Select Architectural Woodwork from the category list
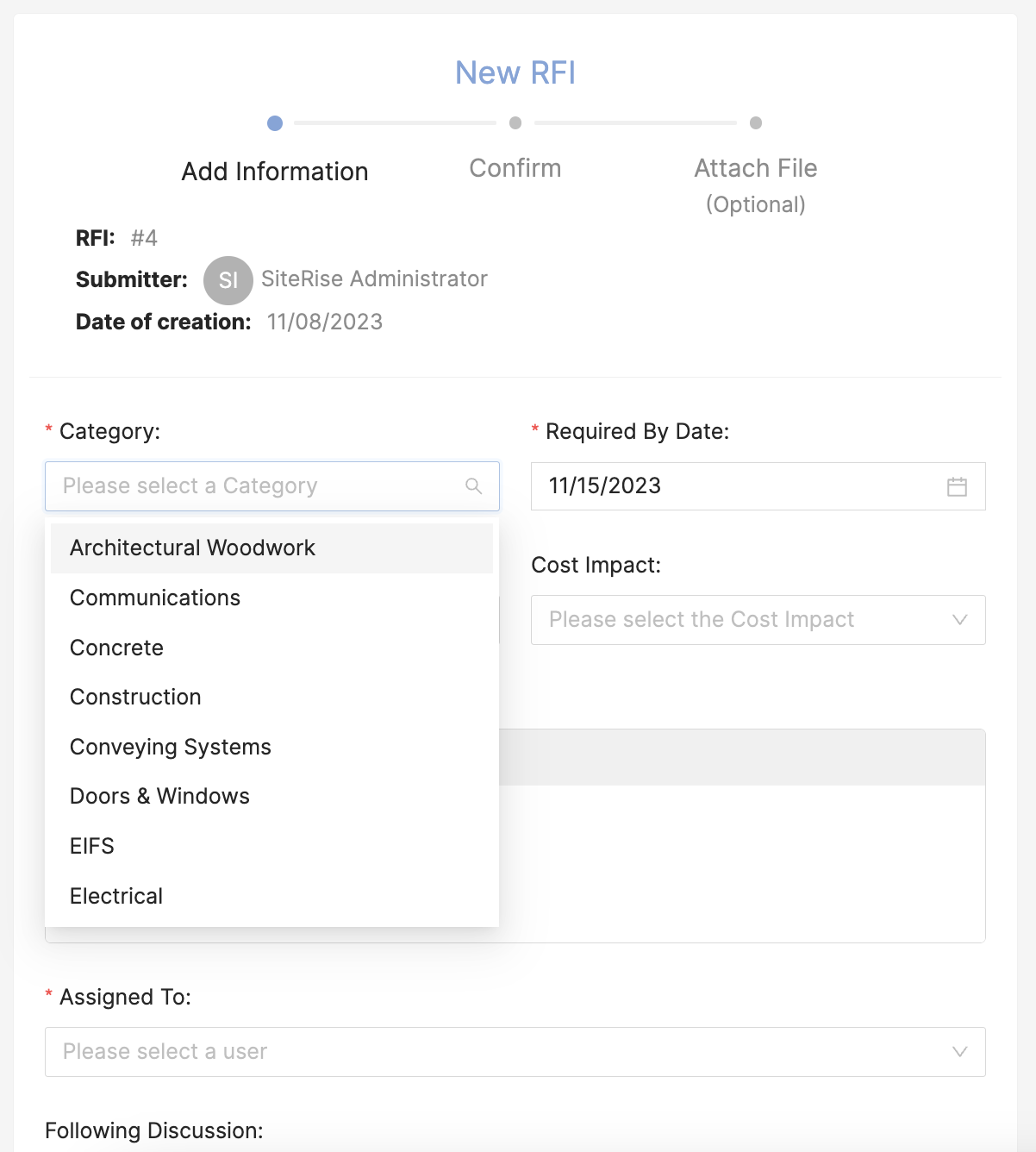1036x1152 pixels. [x=191, y=548]
